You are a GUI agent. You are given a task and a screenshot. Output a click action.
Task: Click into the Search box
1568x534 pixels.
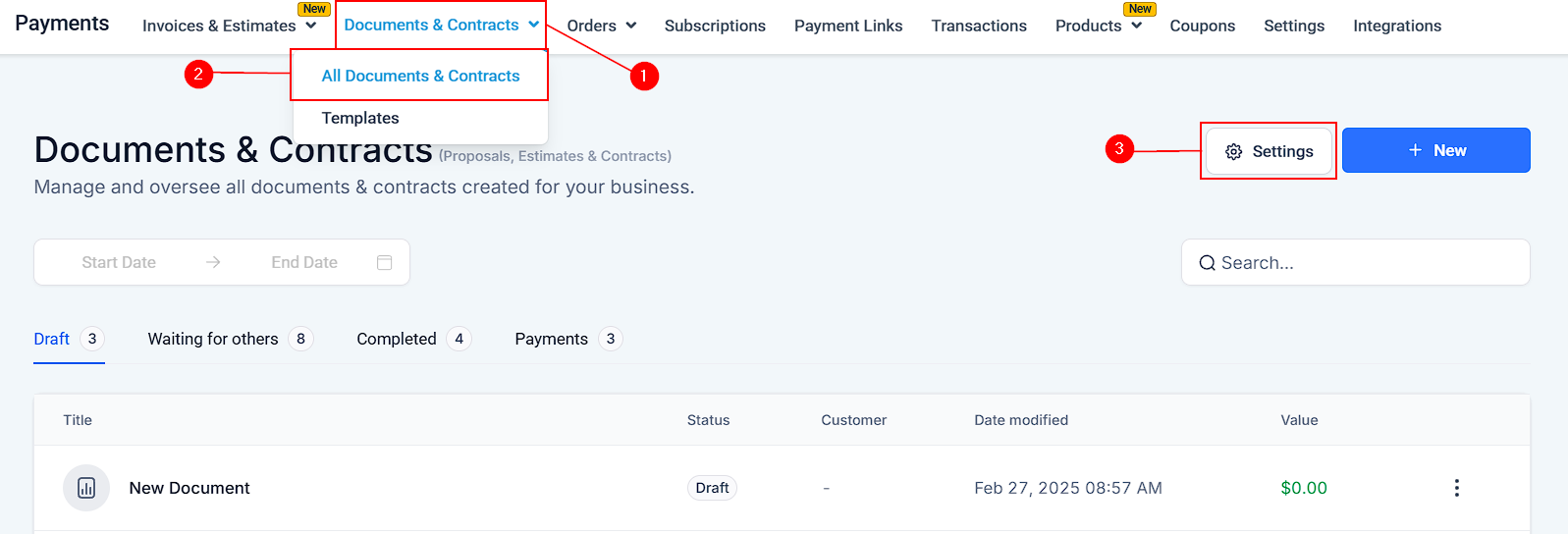pos(1365,263)
